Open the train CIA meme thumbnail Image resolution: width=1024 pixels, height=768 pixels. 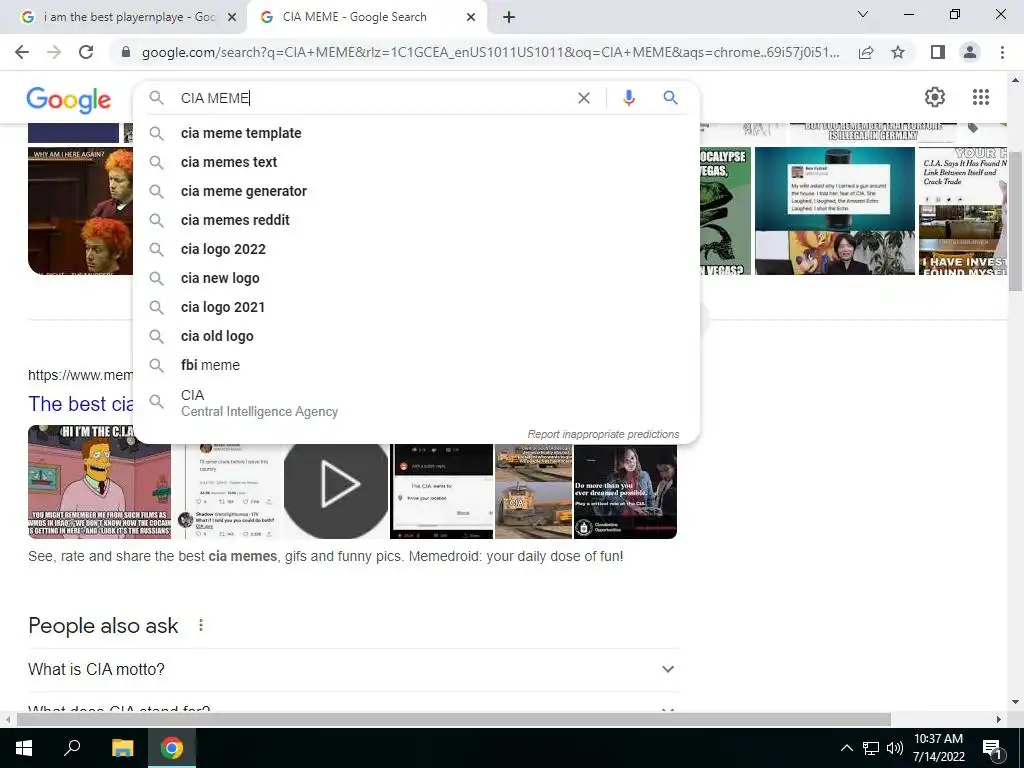coord(534,491)
